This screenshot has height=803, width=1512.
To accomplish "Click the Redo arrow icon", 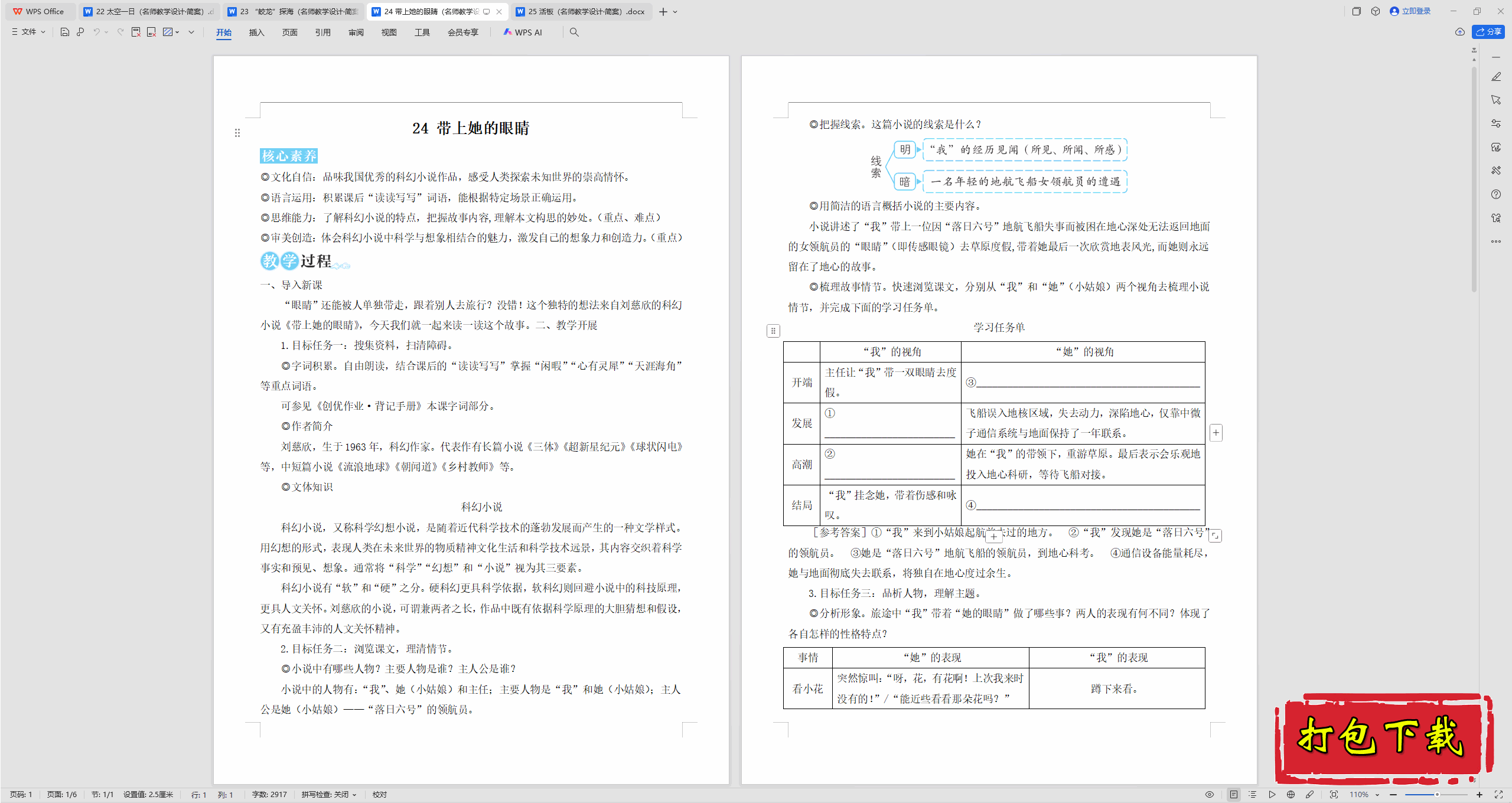I will pos(120,32).
